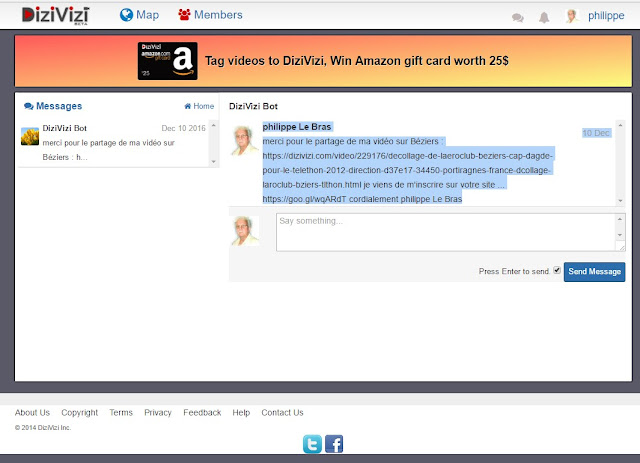Open Terms footer link
Image resolution: width=640 pixels, height=463 pixels.
(x=121, y=413)
